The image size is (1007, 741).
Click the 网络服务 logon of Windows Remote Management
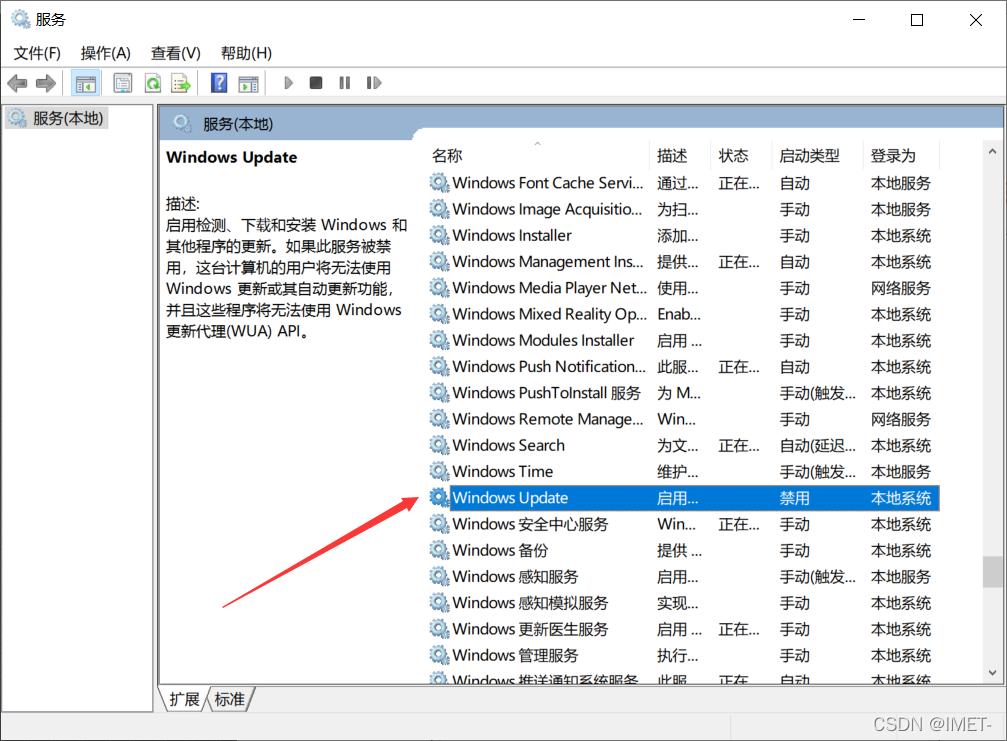[x=900, y=419]
